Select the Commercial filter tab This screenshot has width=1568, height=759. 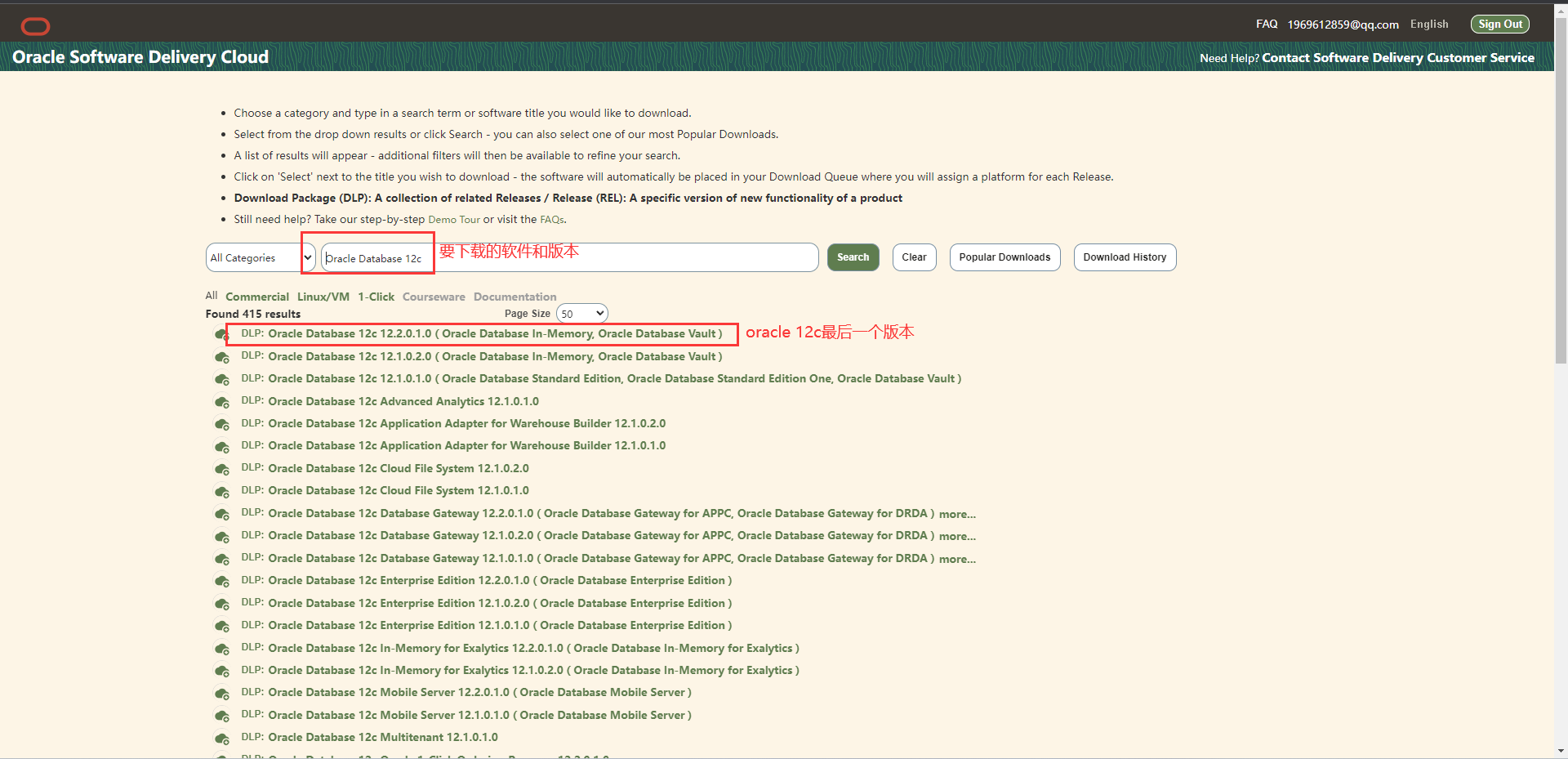[257, 297]
